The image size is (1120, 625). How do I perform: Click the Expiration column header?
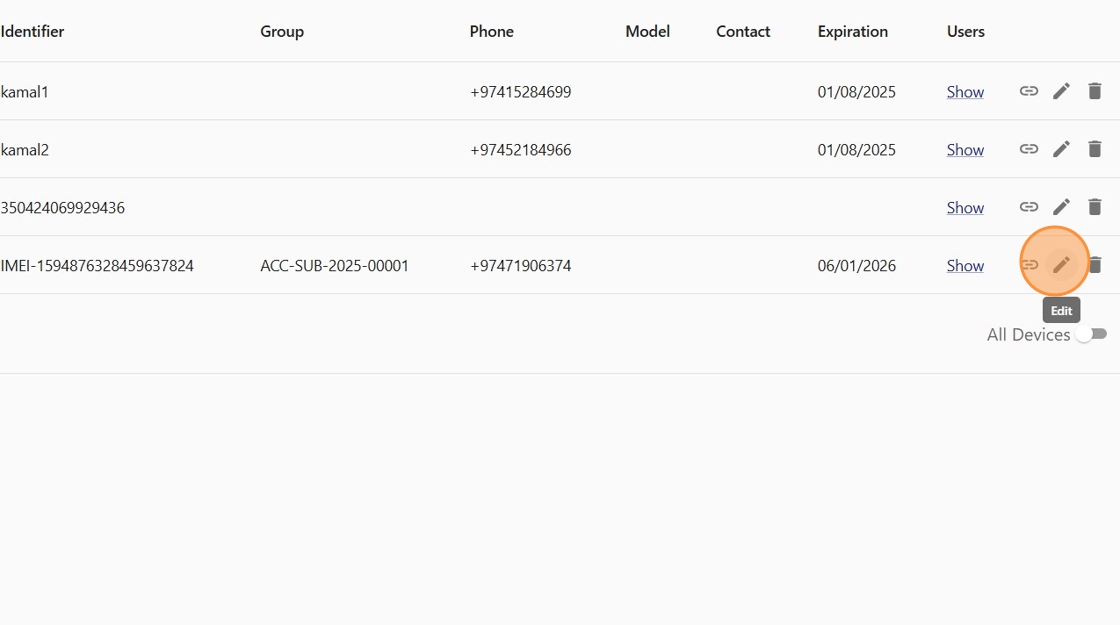point(852,31)
